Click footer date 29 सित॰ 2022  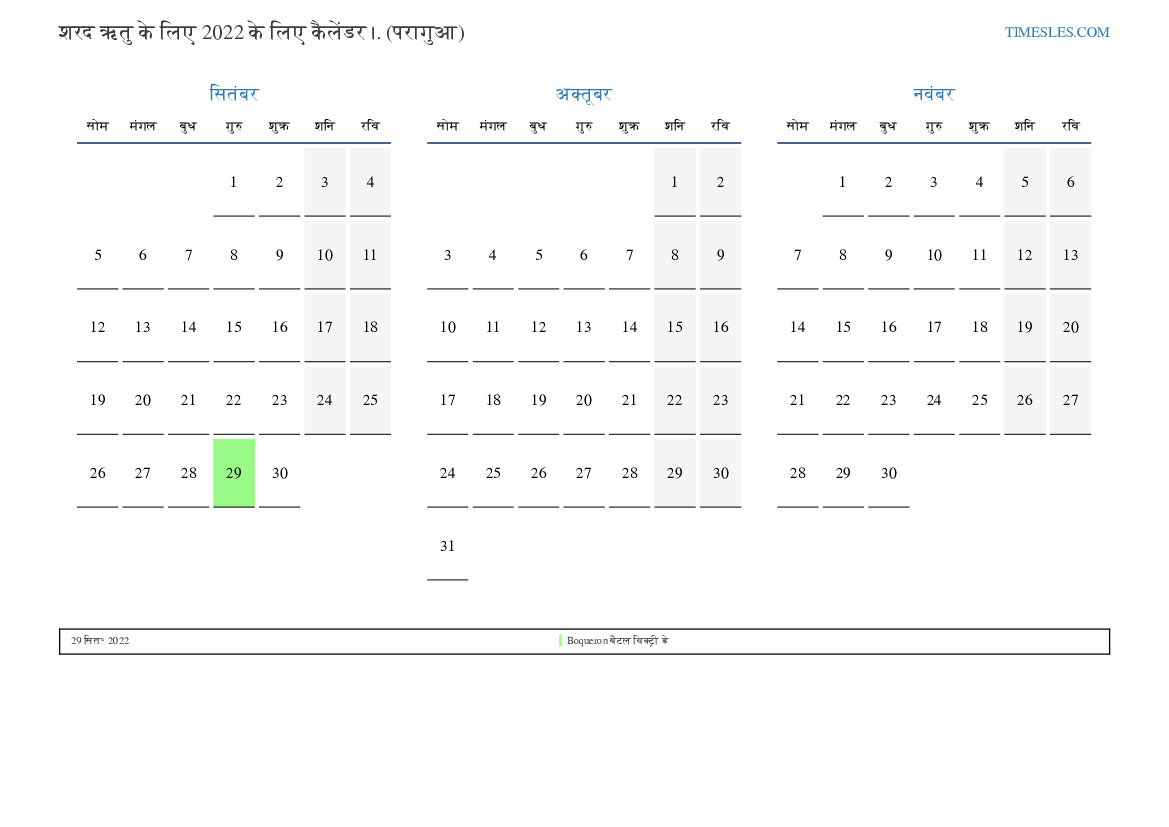tap(100, 641)
